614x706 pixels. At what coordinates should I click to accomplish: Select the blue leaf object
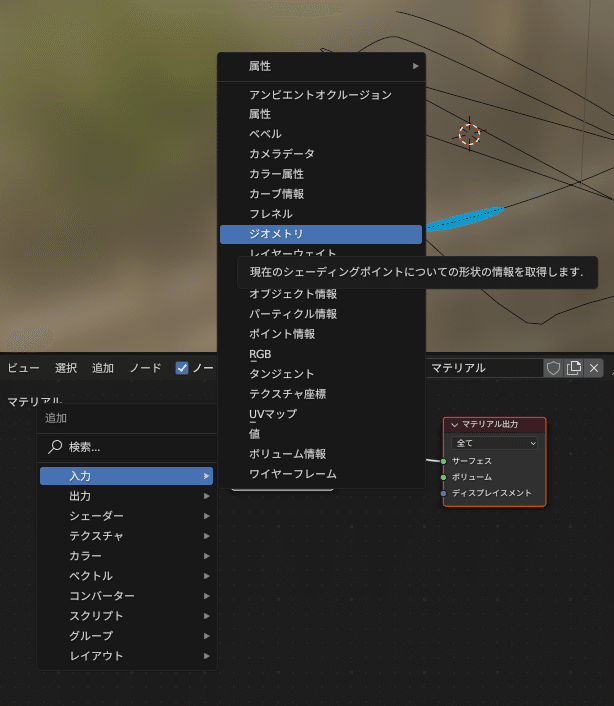click(465, 218)
